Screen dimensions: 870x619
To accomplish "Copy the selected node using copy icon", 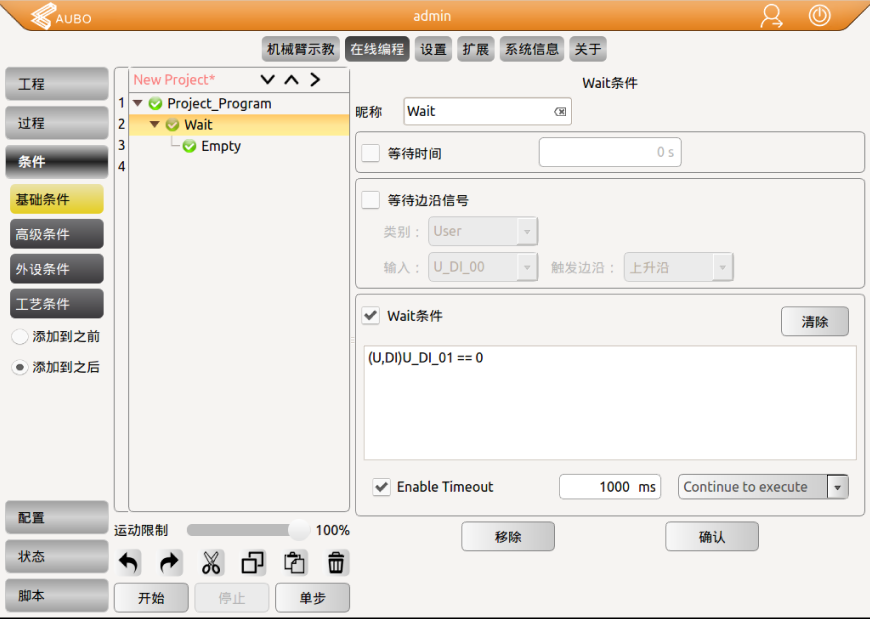I will tap(254, 563).
